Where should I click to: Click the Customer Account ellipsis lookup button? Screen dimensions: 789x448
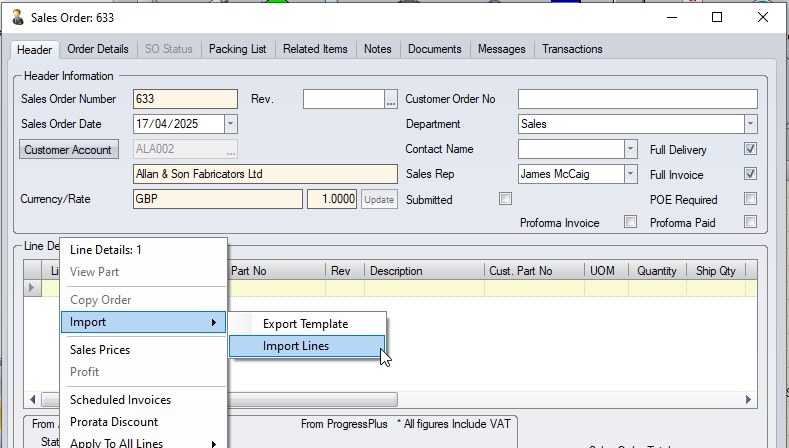[x=231, y=150]
